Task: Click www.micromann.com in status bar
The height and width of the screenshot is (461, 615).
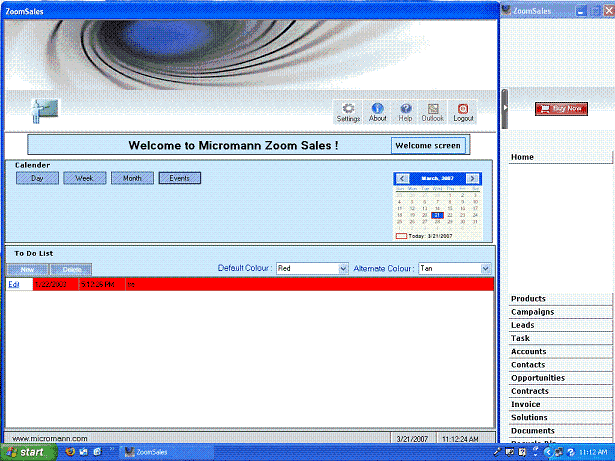Action: 50,439
